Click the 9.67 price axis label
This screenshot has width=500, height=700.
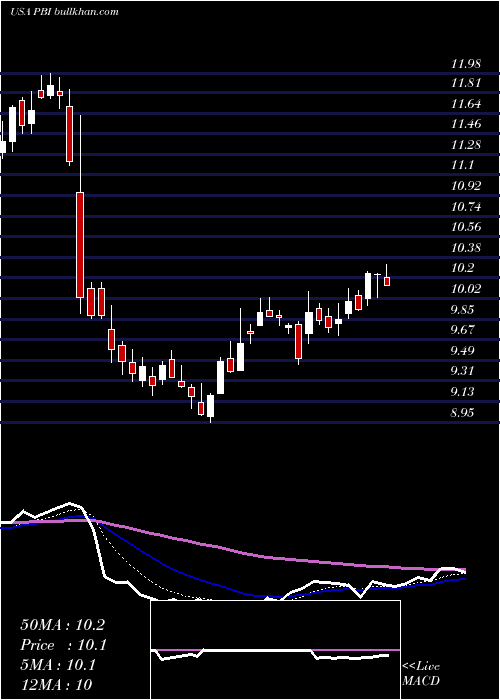click(x=462, y=330)
